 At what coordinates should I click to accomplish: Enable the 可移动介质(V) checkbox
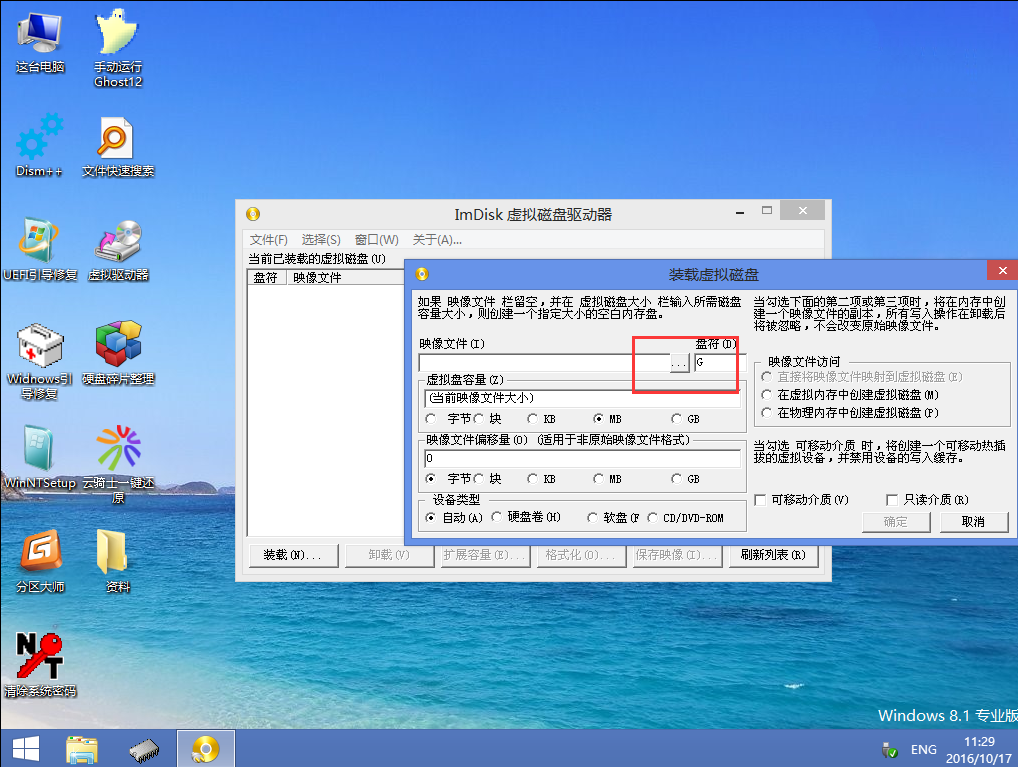coord(762,499)
